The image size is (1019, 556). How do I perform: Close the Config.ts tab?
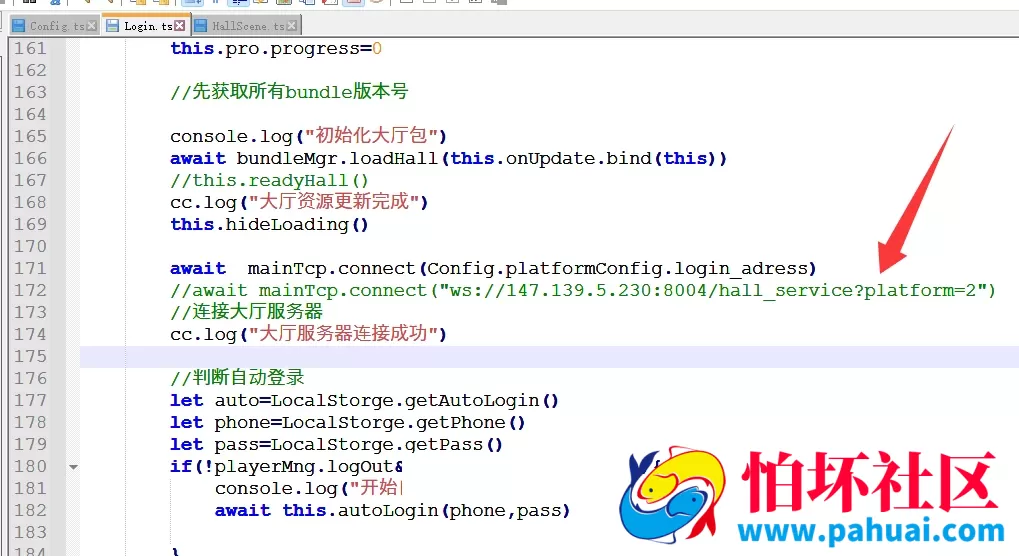tap(92, 26)
